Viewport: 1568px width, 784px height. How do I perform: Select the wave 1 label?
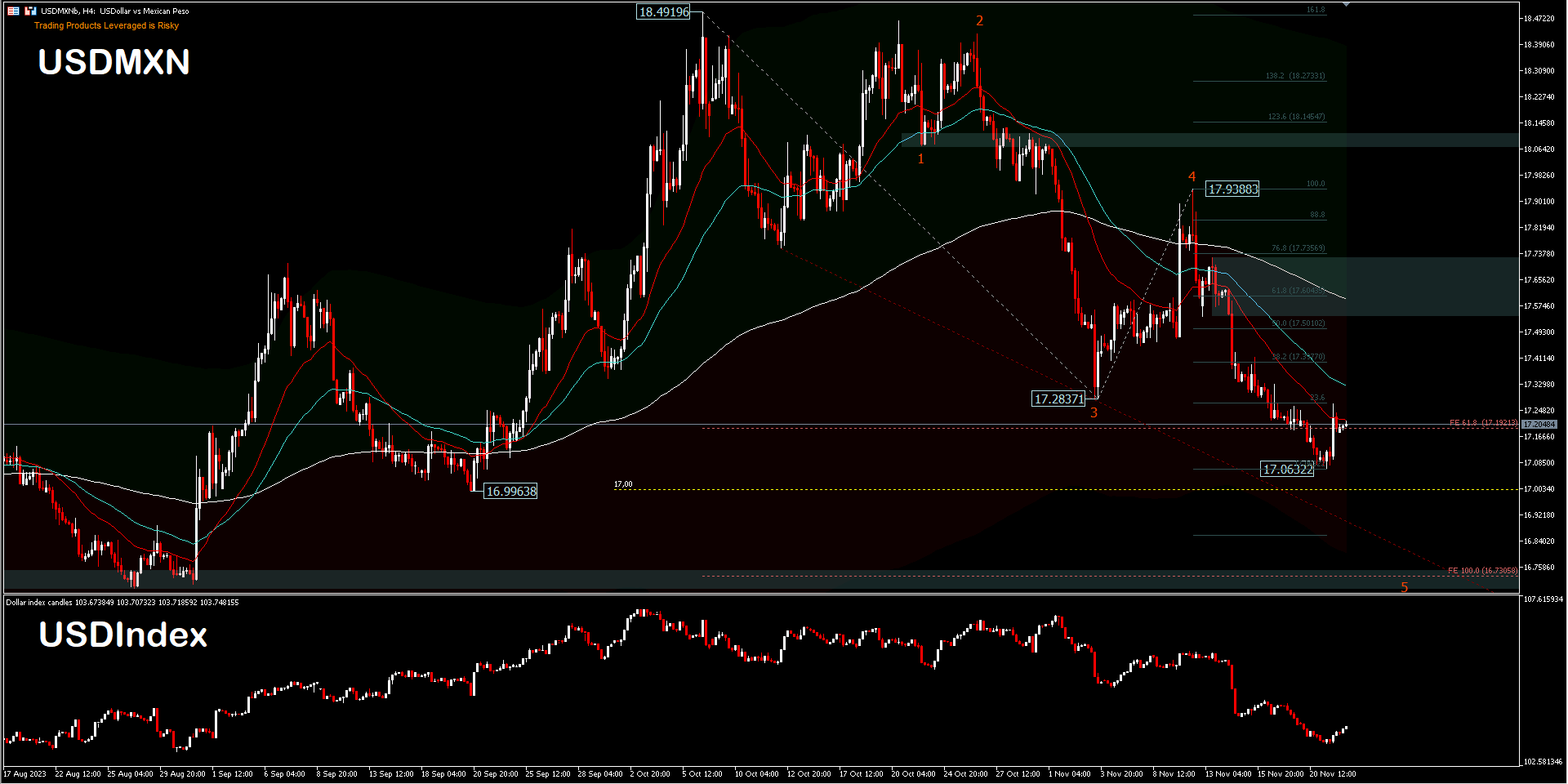(x=920, y=159)
